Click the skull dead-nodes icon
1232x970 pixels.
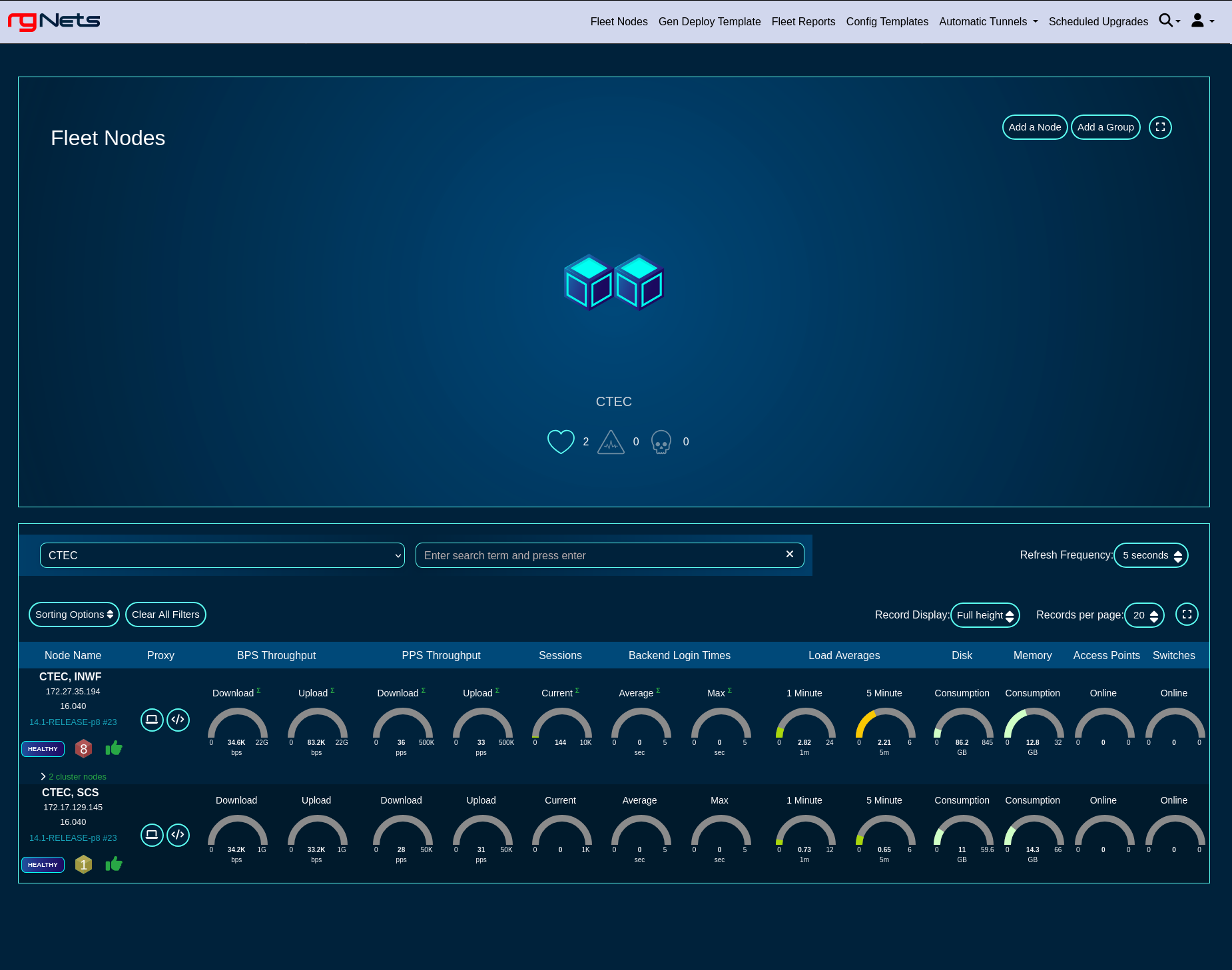click(661, 442)
